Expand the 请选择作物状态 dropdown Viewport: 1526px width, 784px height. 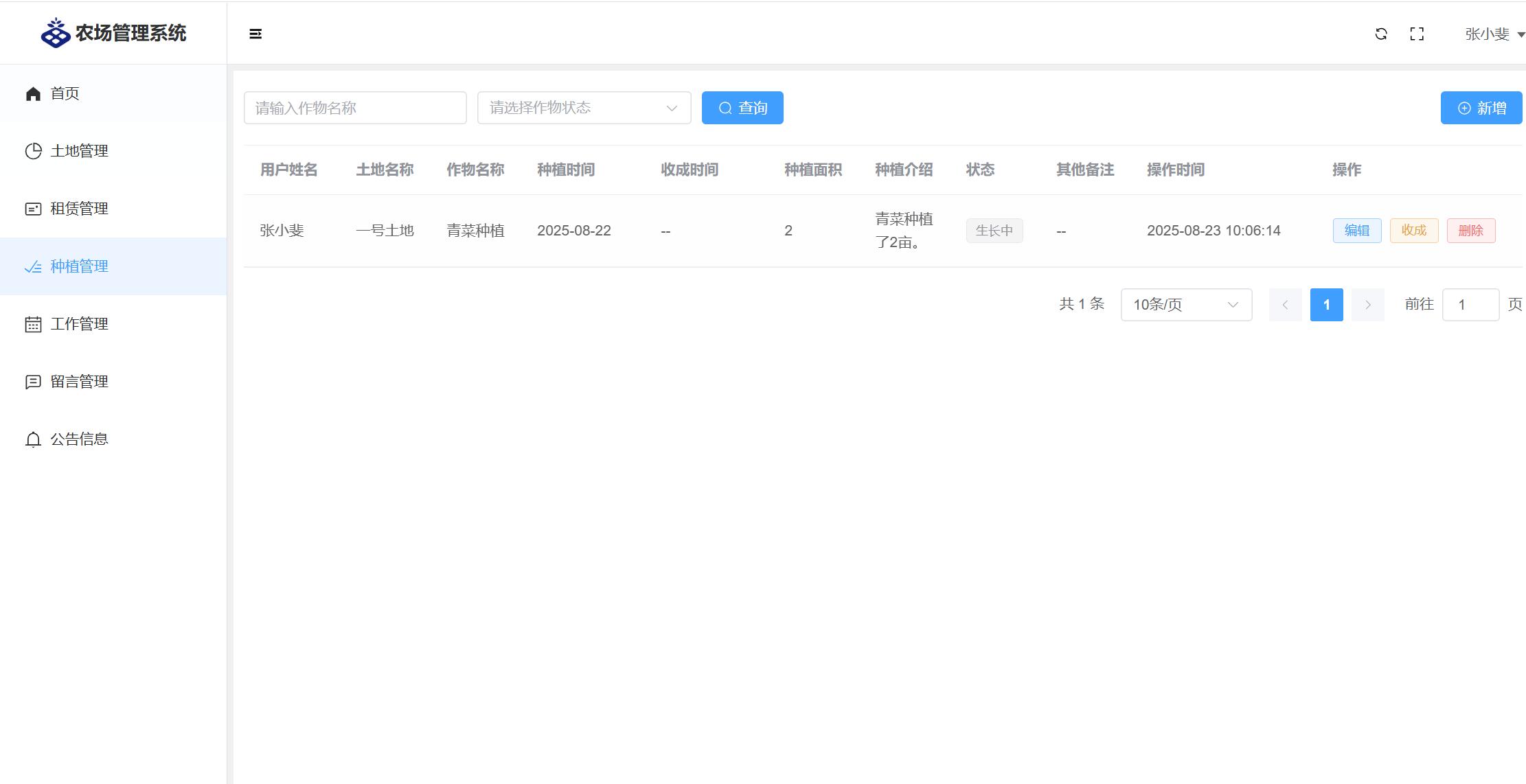click(584, 108)
